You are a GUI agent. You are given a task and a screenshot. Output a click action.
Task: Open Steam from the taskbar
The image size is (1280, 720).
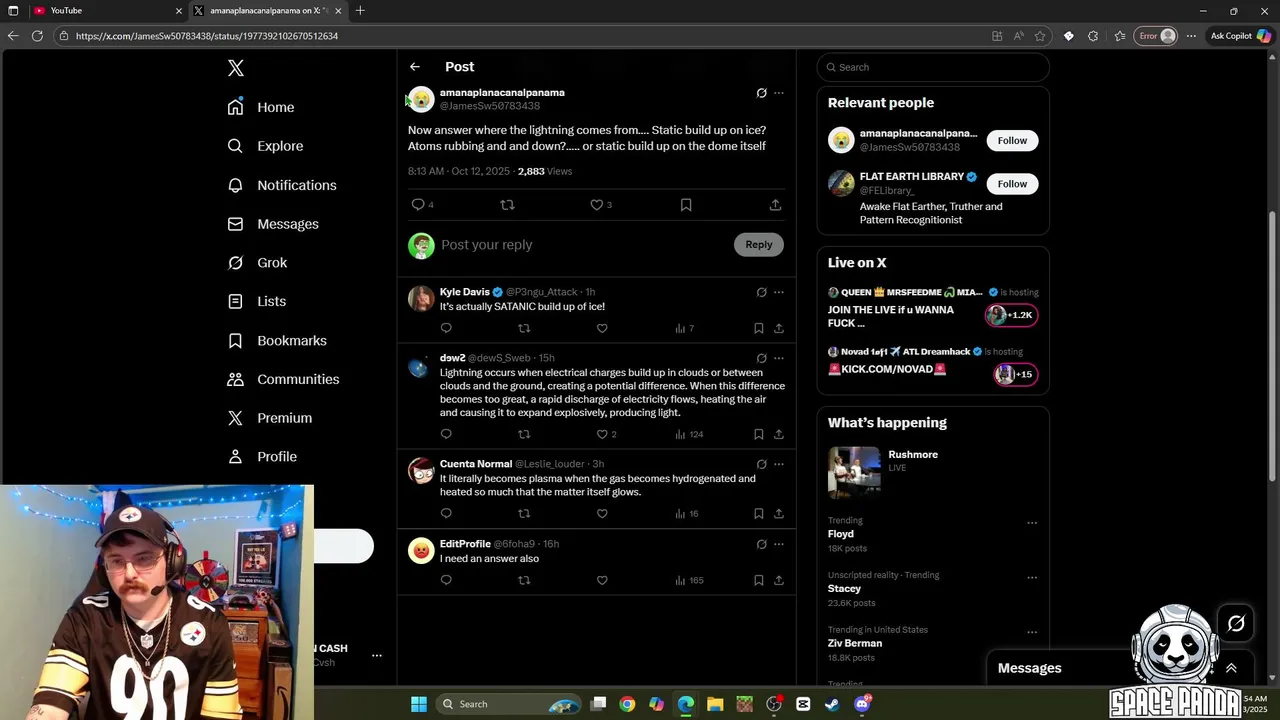(832, 704)
